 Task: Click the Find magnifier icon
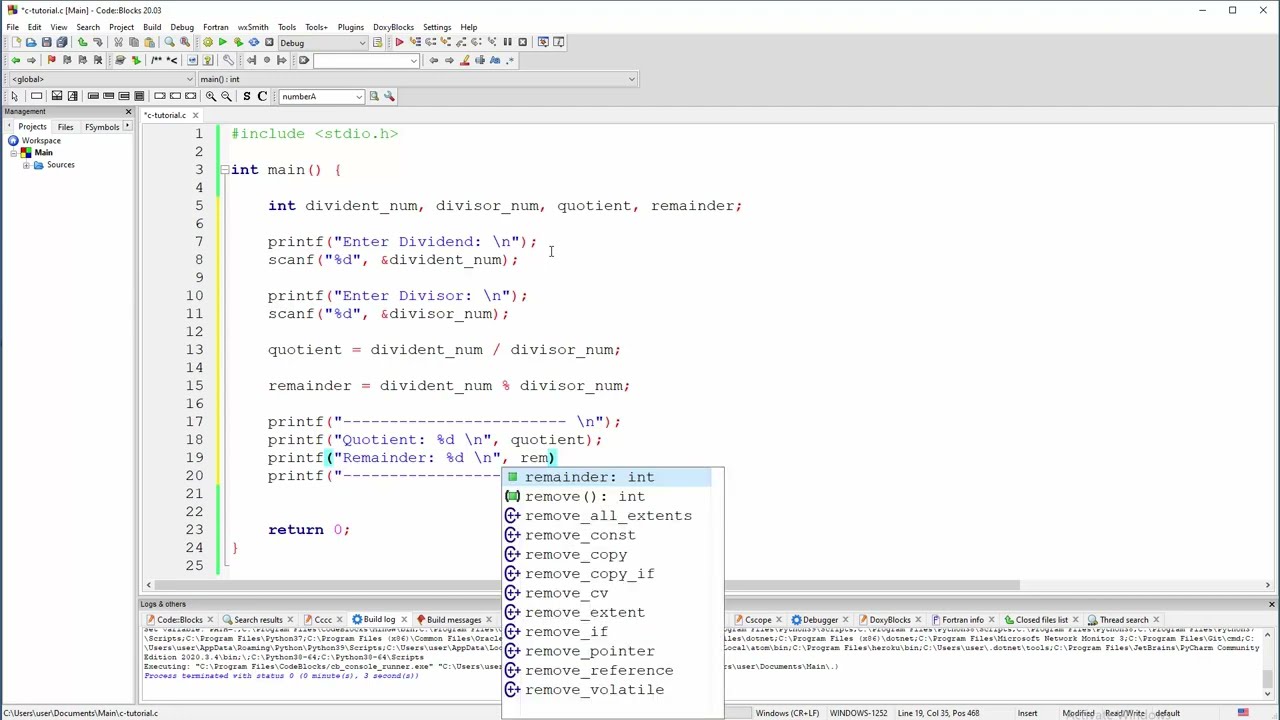(169, 42)
